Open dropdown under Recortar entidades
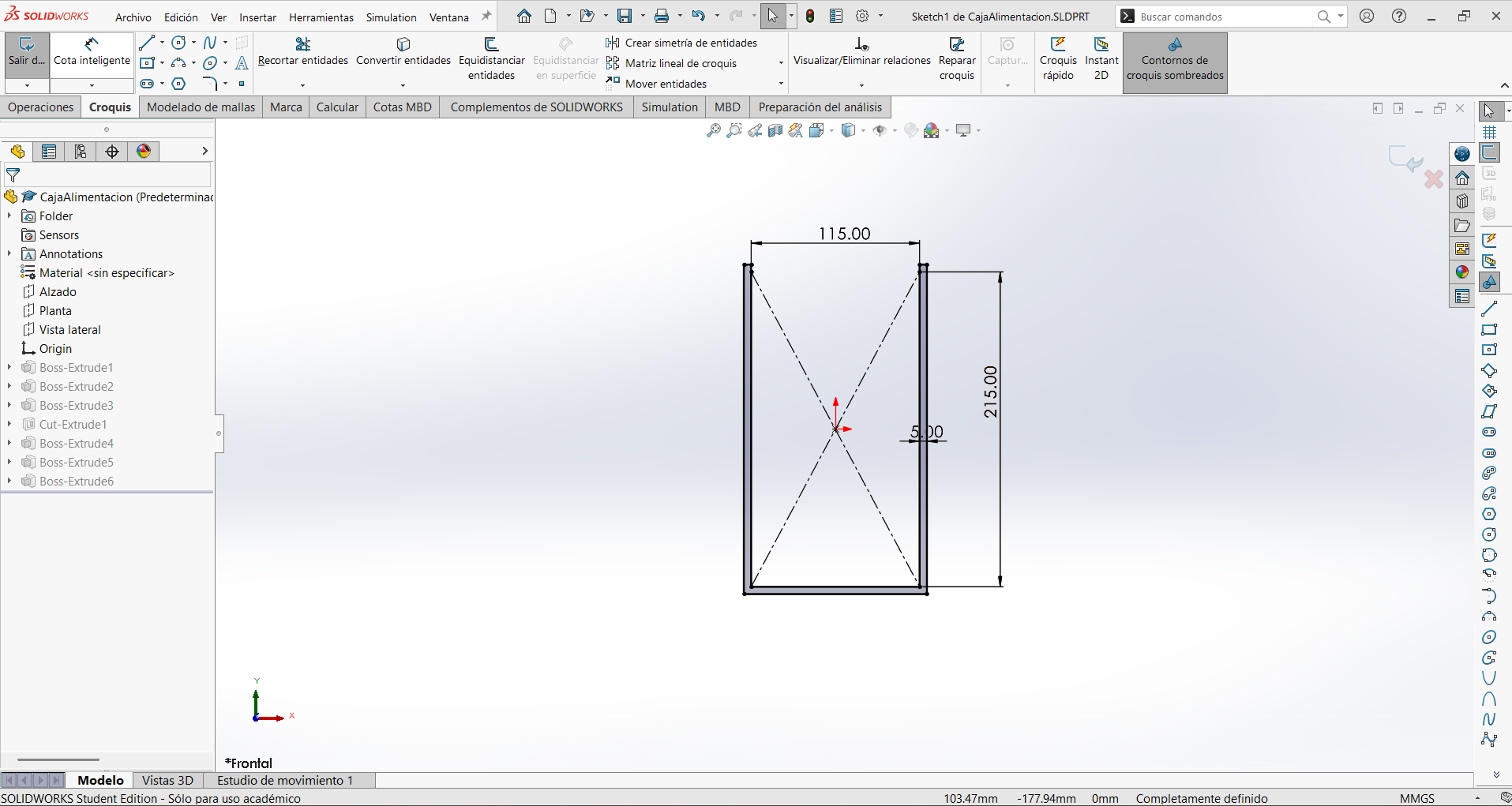1512x806 pixels. pyautogui.click(x=302, y=85)
